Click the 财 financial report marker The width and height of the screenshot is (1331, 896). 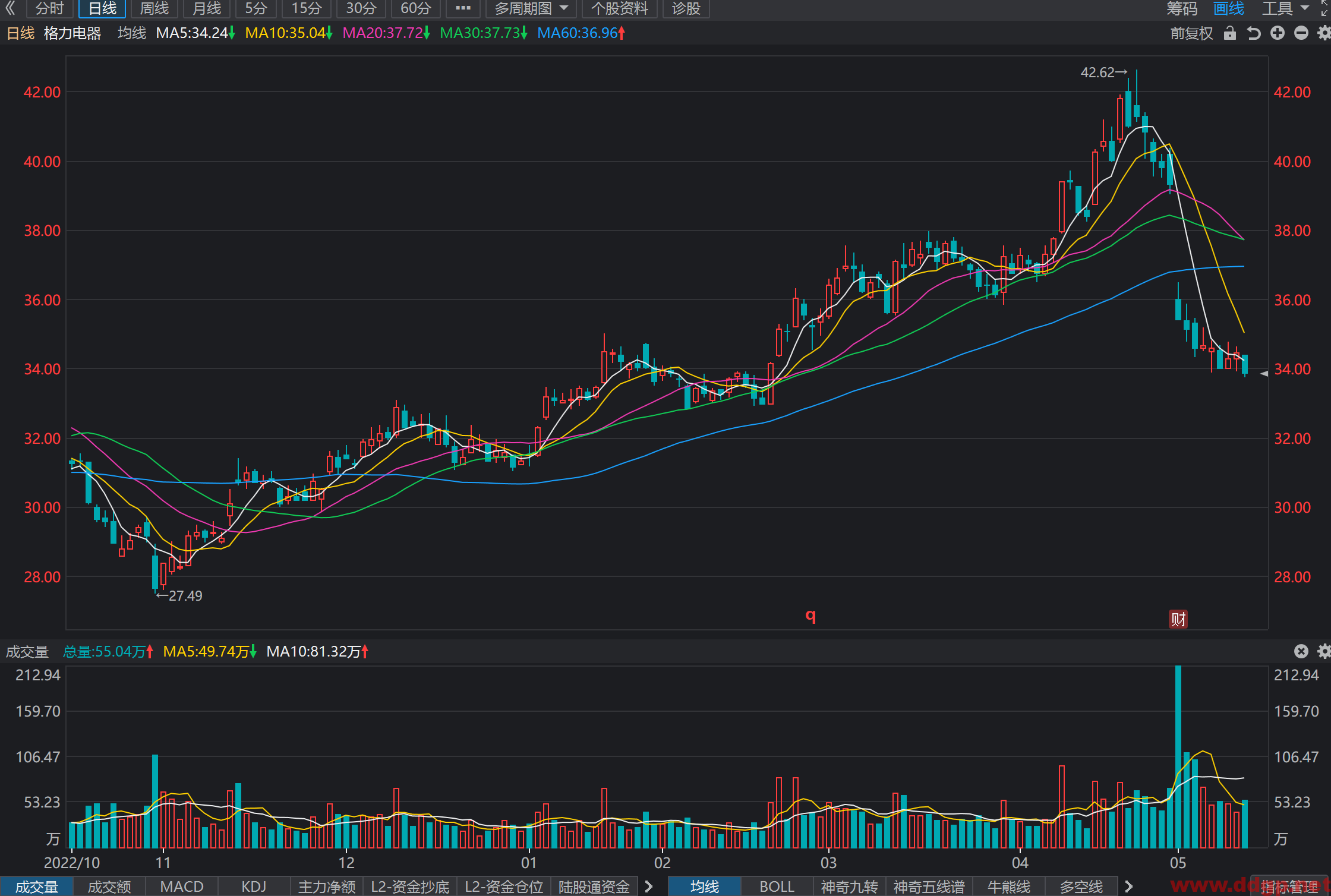[x=1178, y=619]
